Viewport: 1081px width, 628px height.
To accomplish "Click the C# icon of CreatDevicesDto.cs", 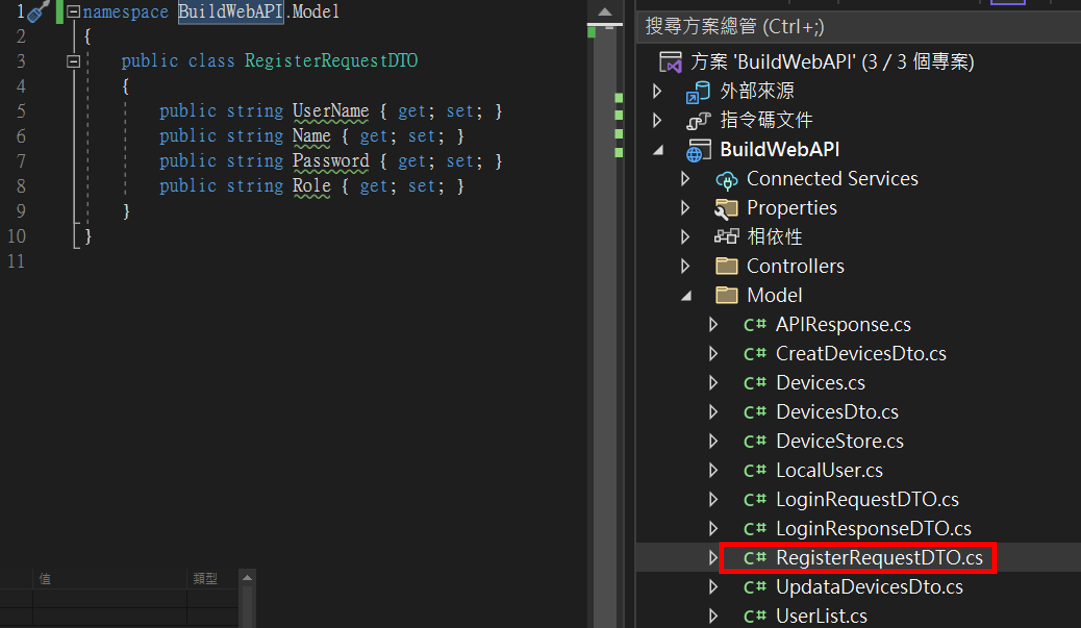I will click(755, 354).
